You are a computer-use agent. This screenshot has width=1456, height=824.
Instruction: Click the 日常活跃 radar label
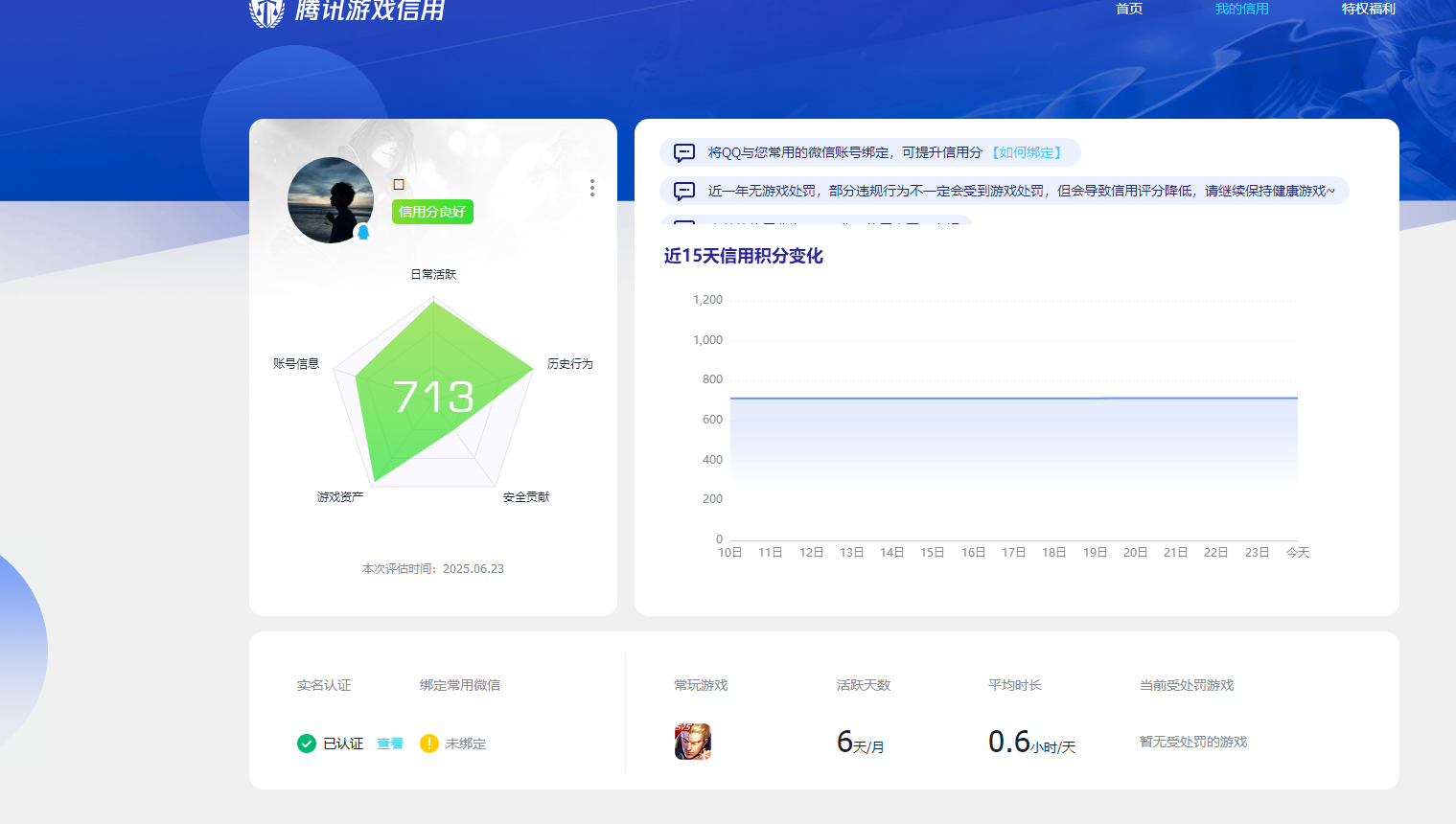click(x=433, y=274)
